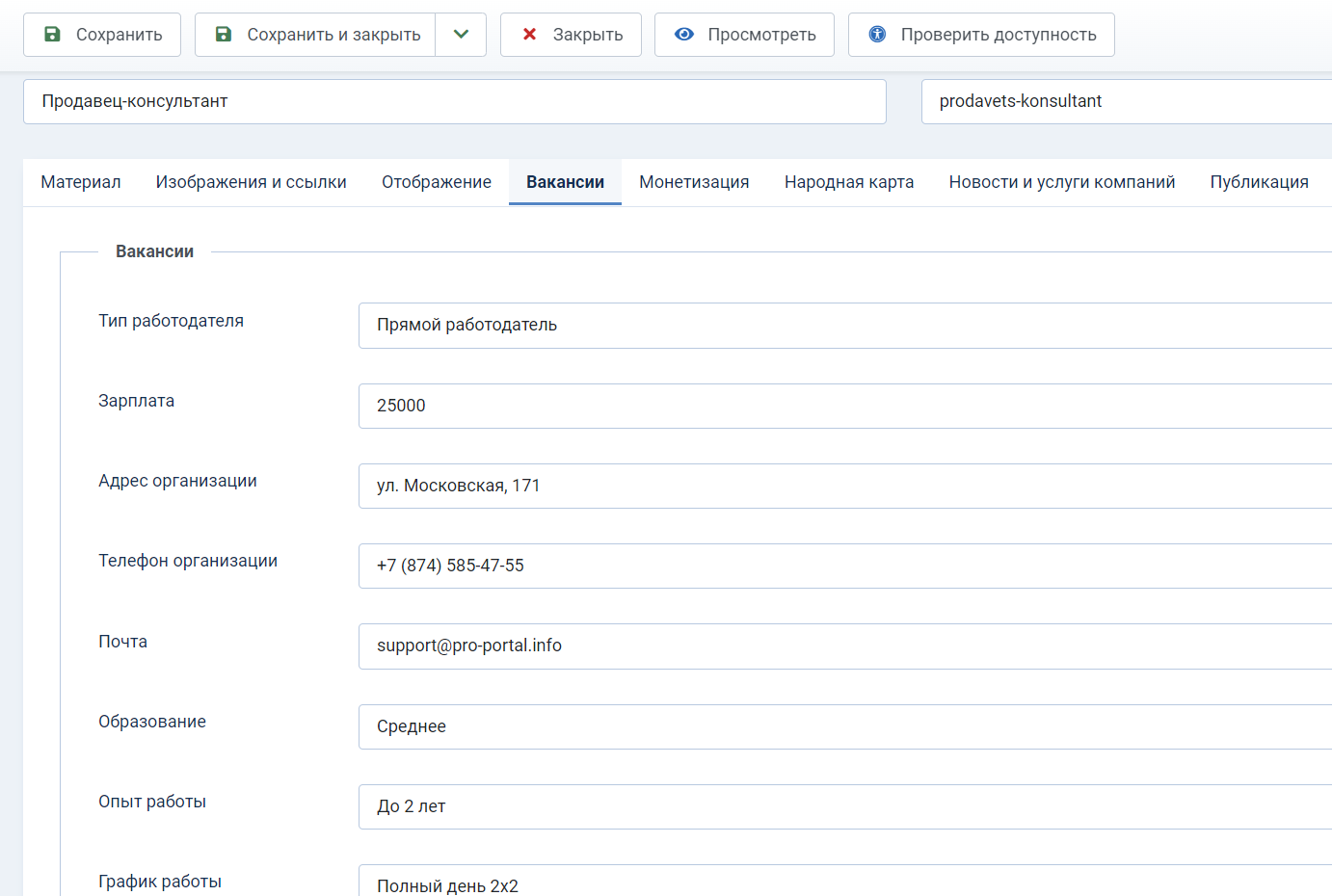Image resolution: width=1332 pixels, height=896 pixels.
Task: Switch to the Материал tab
Action: (81, 182)
